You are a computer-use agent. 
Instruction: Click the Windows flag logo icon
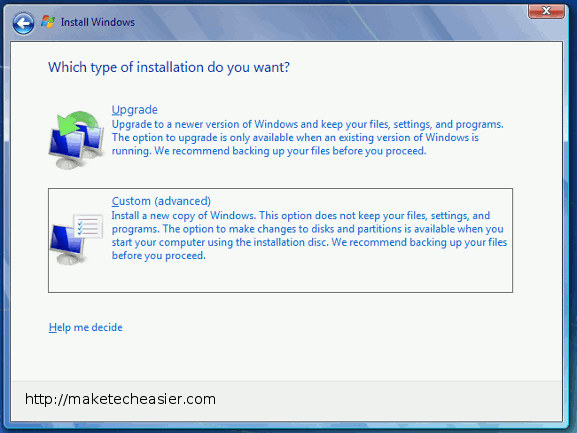coord(48,22)
